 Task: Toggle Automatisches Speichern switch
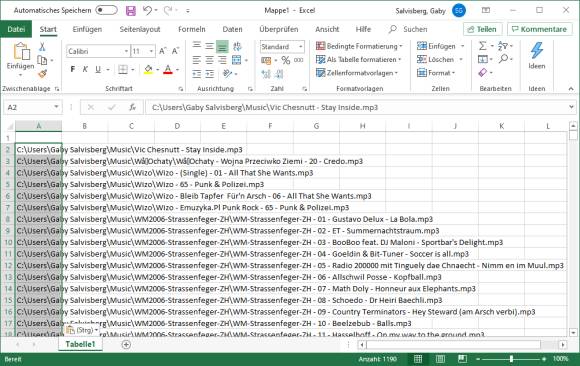point(107,10)
